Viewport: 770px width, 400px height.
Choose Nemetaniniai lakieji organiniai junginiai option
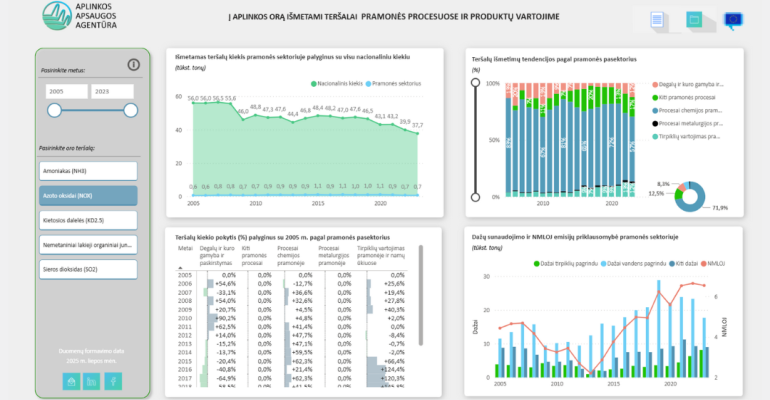pyautogui.click(x=88, y=245)
